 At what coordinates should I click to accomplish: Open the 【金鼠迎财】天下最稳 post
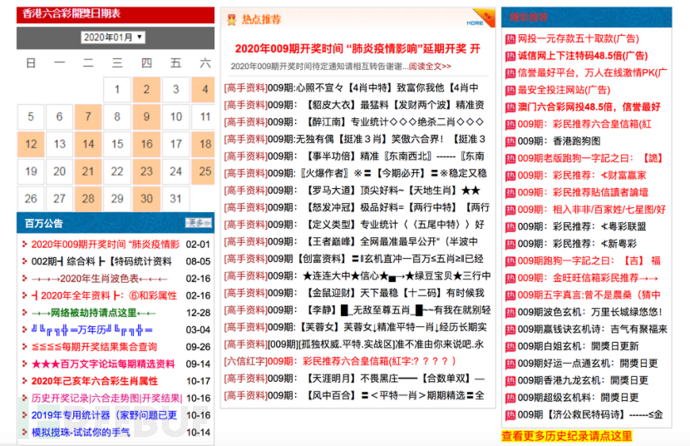click(354, 293)
